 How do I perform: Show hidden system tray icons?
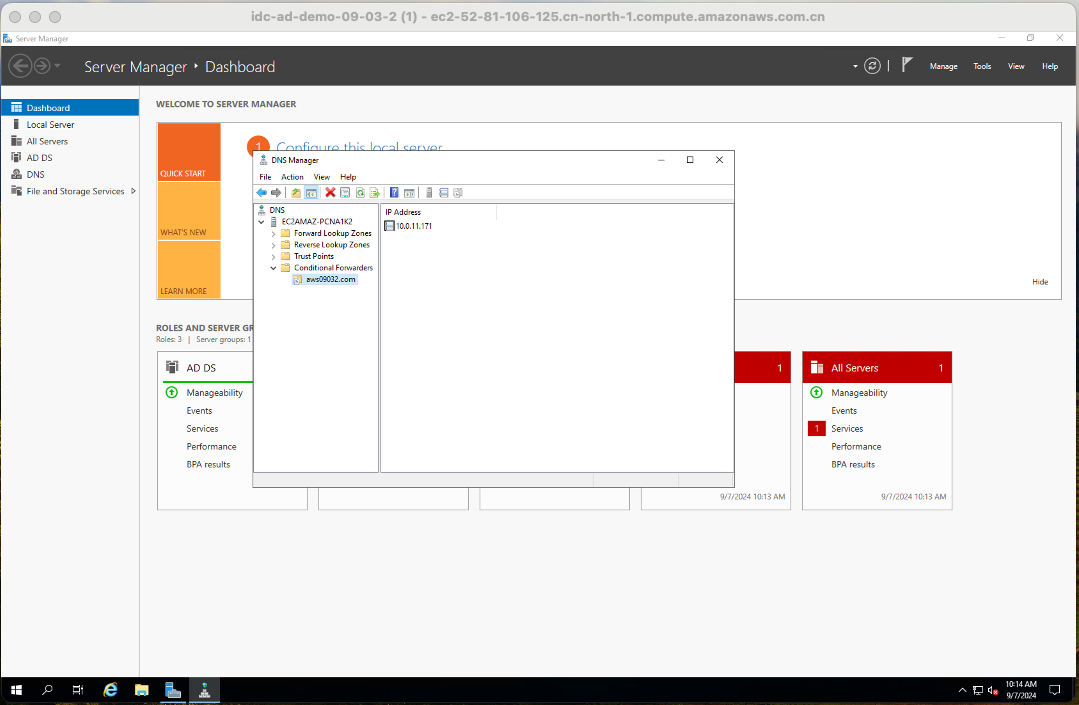(962, 689)
